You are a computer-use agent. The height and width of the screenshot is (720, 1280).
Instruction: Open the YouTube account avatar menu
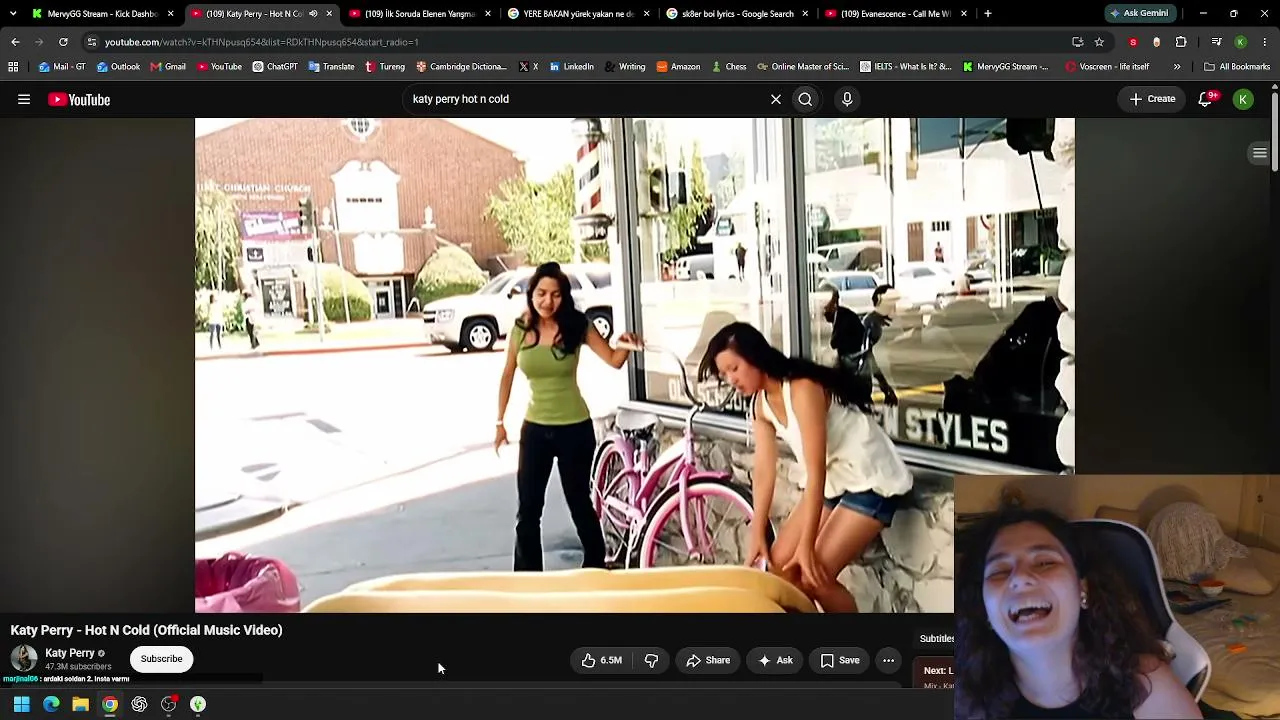point(1243,99)
